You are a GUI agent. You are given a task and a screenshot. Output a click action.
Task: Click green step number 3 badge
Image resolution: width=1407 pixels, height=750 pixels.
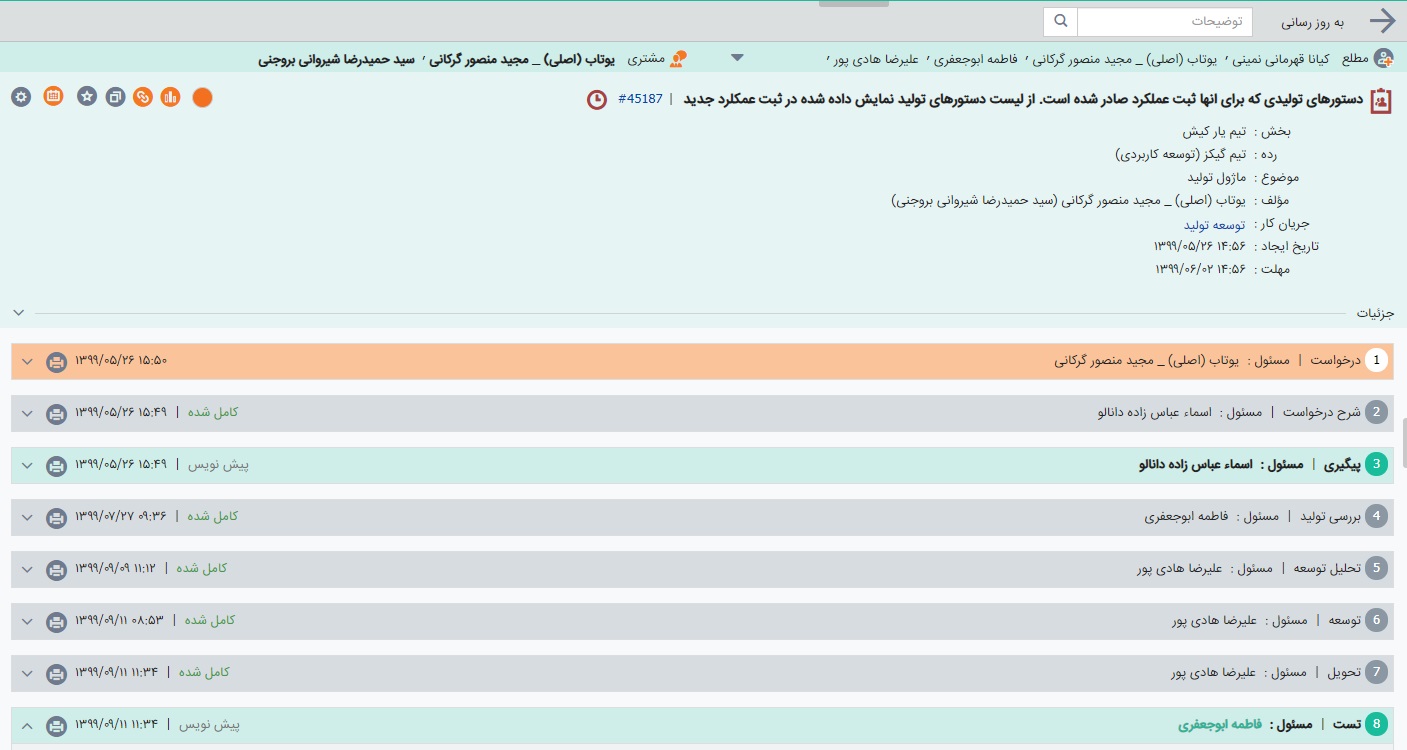click(1377, 465)
